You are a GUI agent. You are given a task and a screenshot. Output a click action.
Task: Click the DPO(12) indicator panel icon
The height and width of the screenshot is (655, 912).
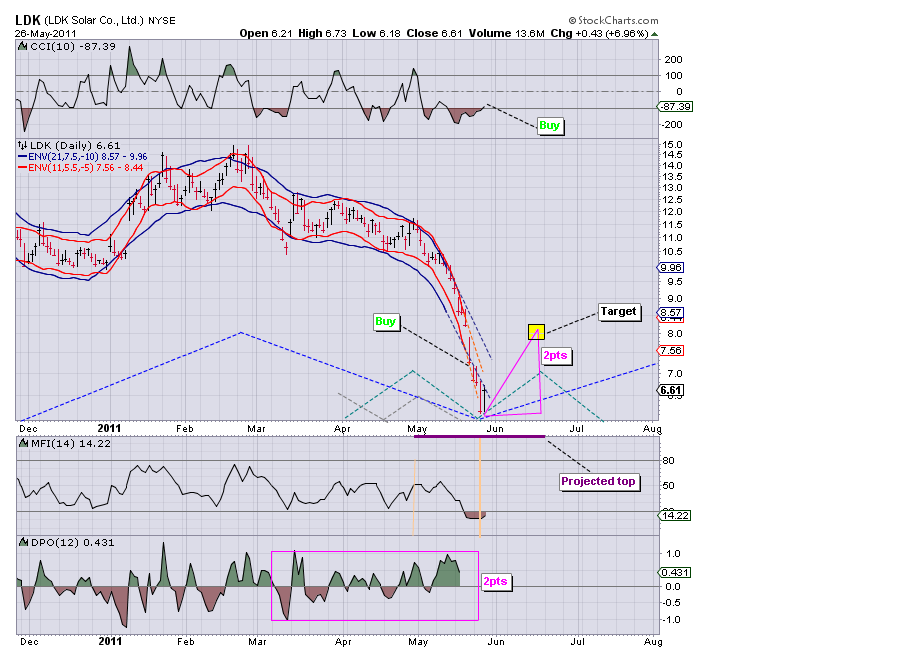point(23,542)
